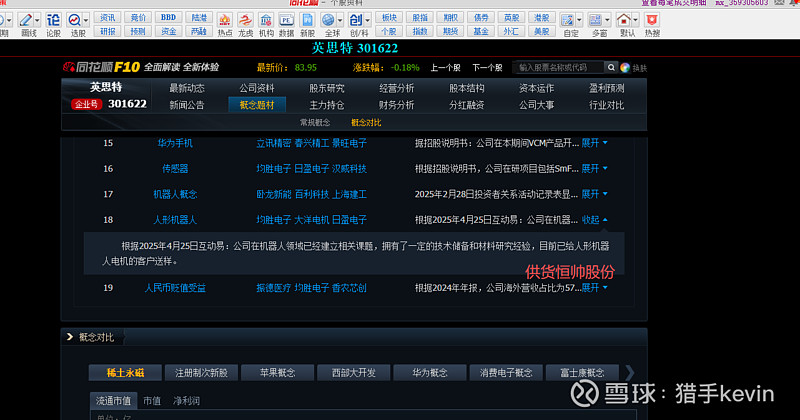
Task: Open the 创/科 dropdown arrow
Action: tap(367, 20)
